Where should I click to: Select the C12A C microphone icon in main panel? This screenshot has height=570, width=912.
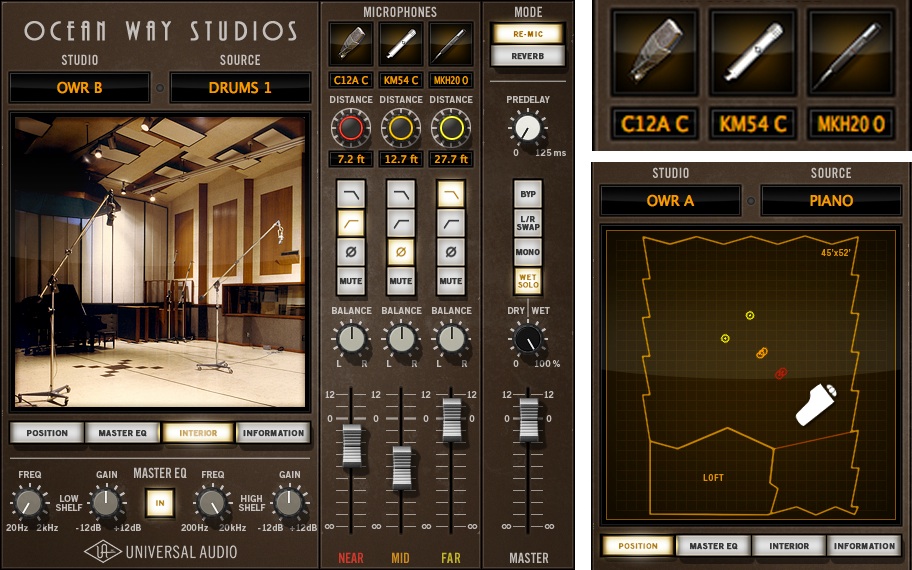tap(351, 44)
